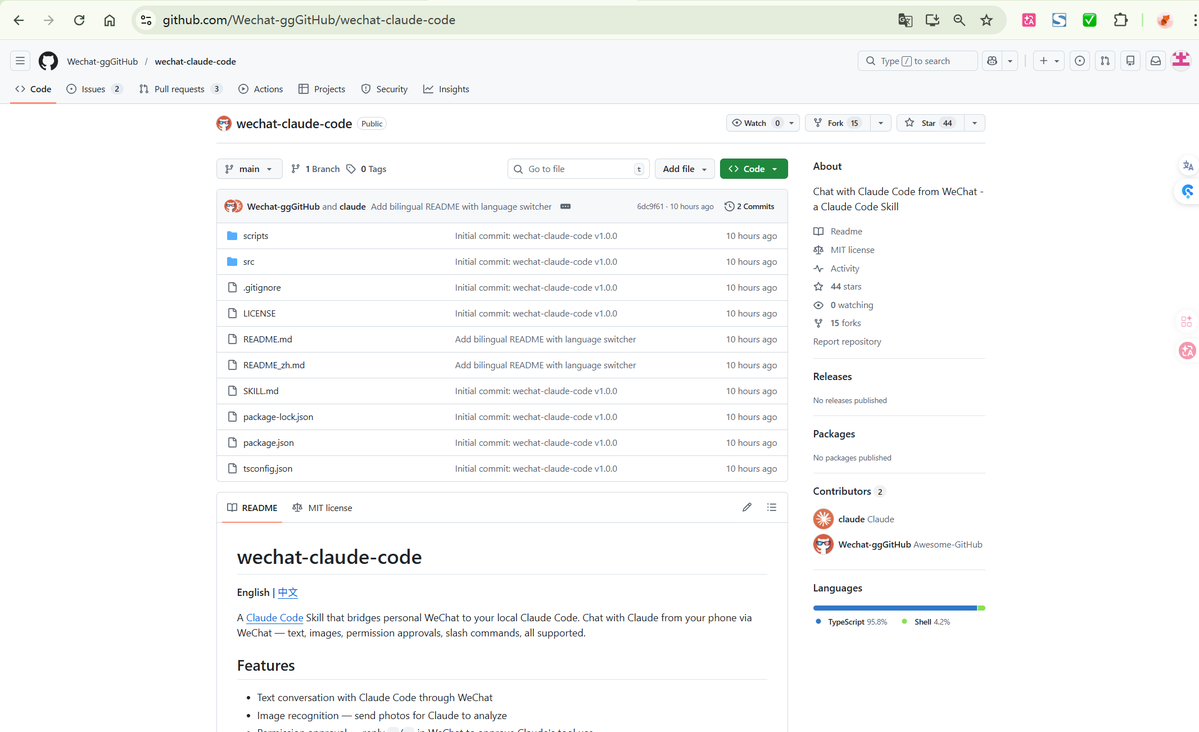Viewport: 1199px width, 732px height.
Task: Open the SKILL.md file
Action: point(261,392)
